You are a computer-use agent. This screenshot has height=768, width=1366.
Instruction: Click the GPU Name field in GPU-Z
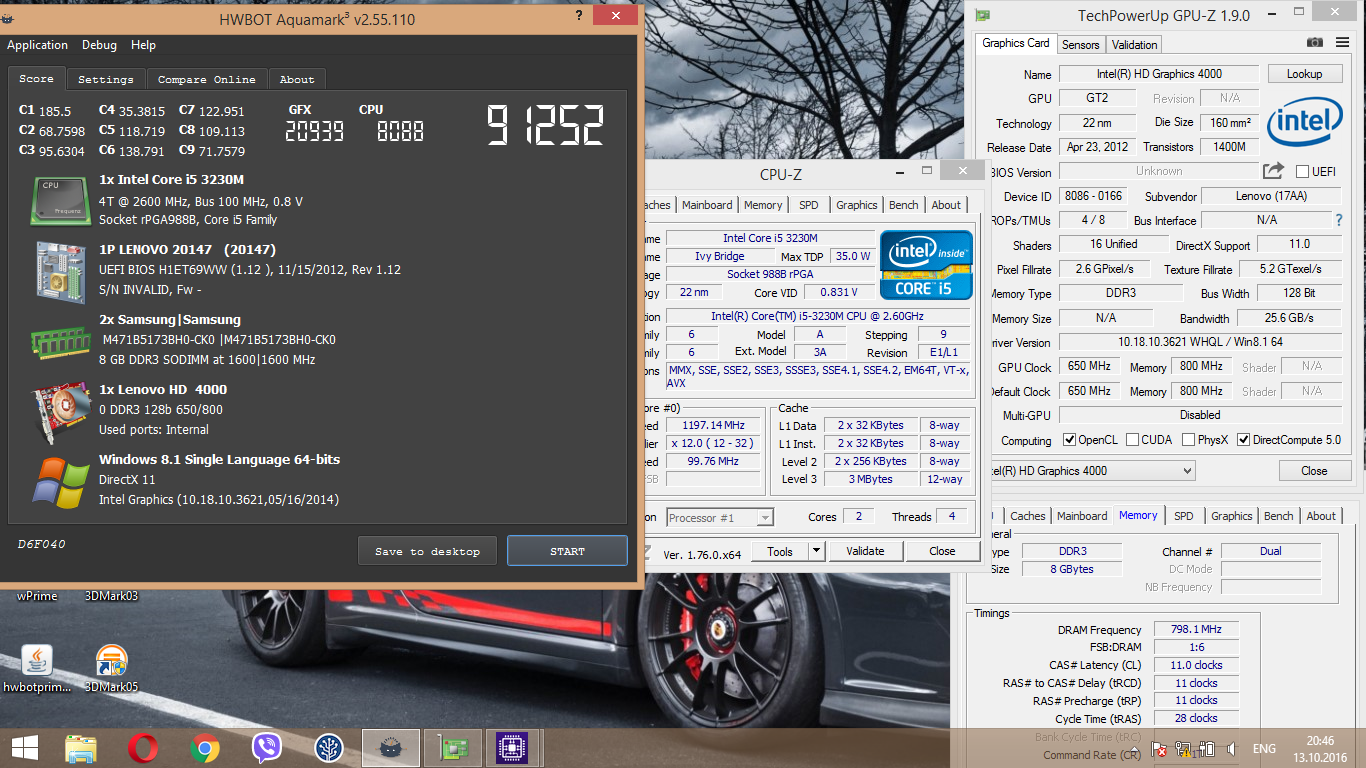point(1159,74)
